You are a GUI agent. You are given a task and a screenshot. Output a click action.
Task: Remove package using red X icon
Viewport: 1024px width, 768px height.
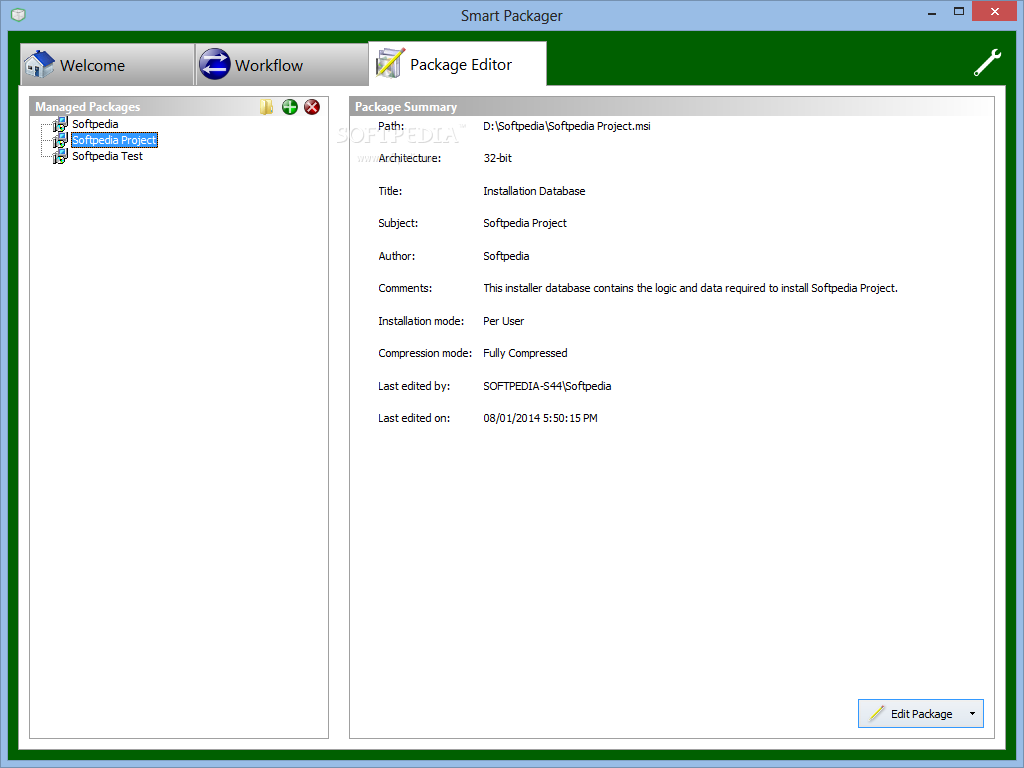[x=312, y=107]
